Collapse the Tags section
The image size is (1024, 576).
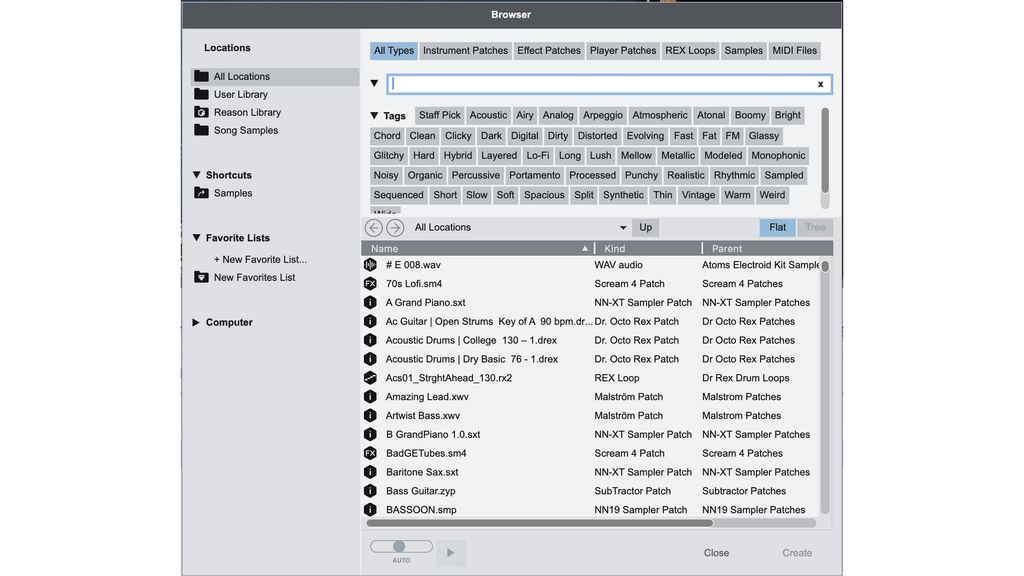(x=374, y=115)
